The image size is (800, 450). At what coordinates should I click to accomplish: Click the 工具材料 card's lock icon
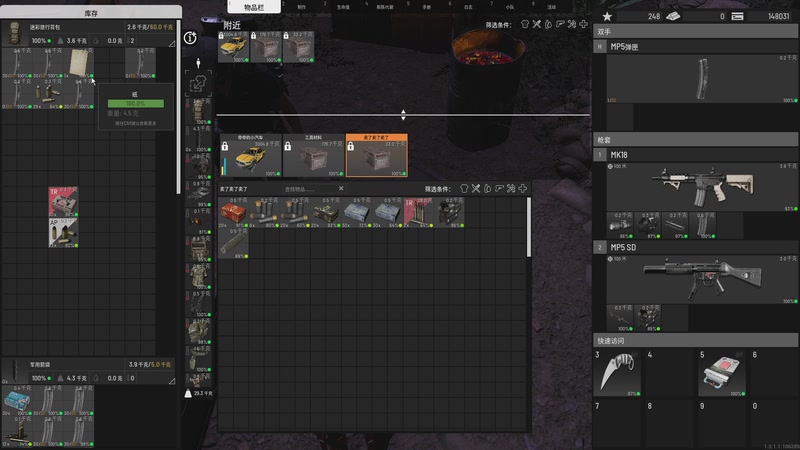288,146
